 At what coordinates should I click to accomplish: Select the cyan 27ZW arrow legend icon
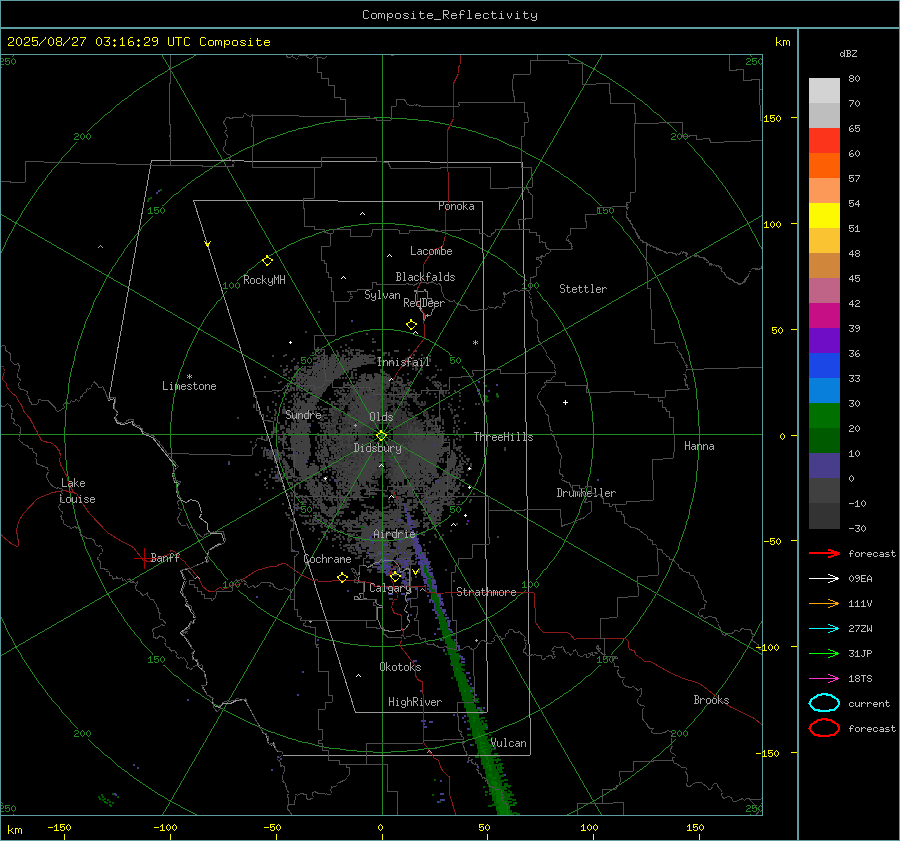coord(824,628)
